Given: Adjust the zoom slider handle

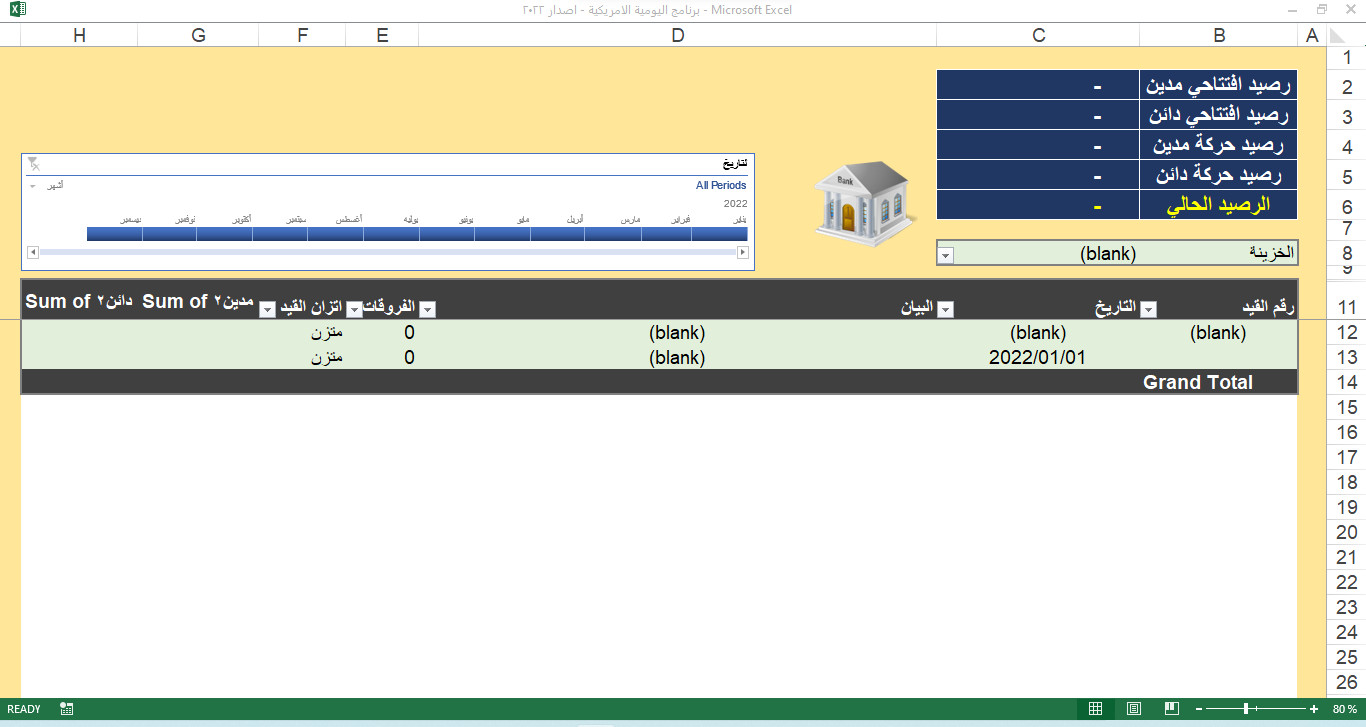Looking at the screenshot, I should tap(1245, 709).
